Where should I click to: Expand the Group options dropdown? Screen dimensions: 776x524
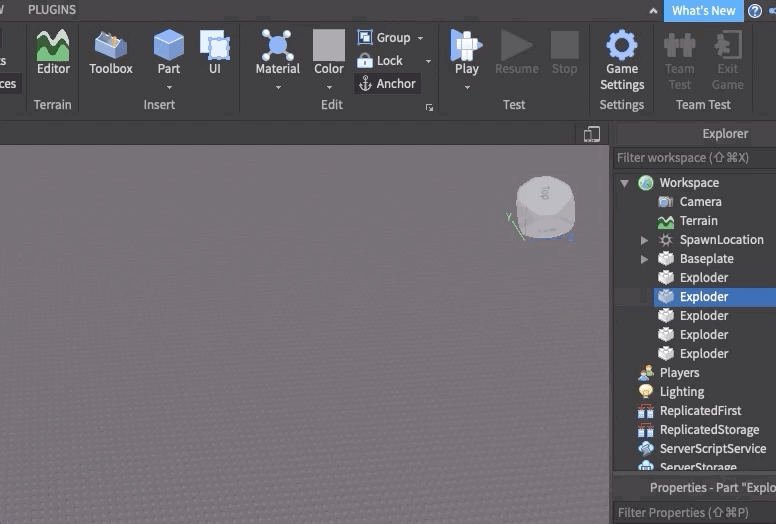pos(420,38)
